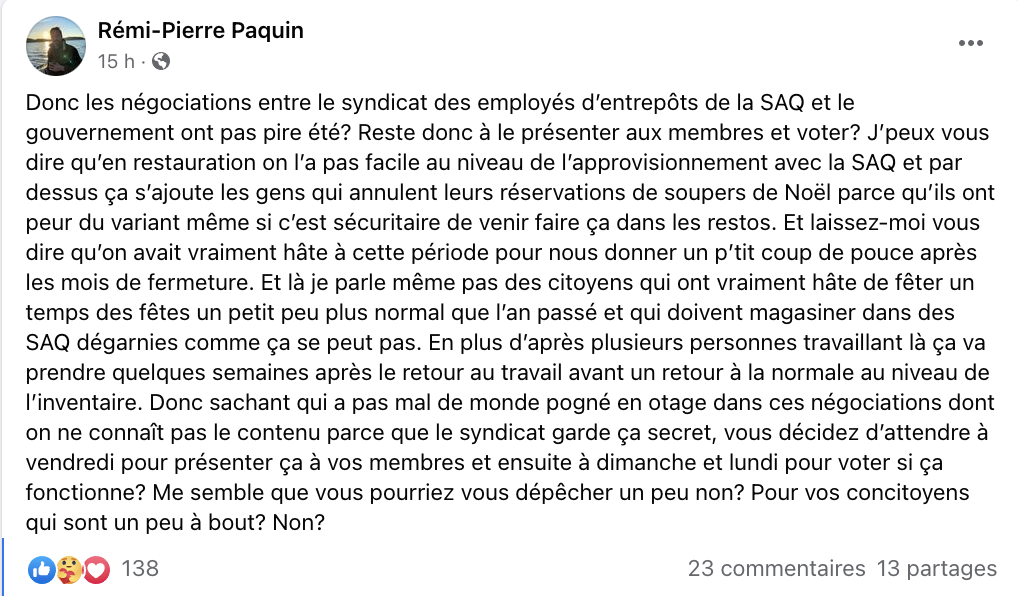Click the phrase 'fonctionne? Me semble que'

click(x=194, y=493)
